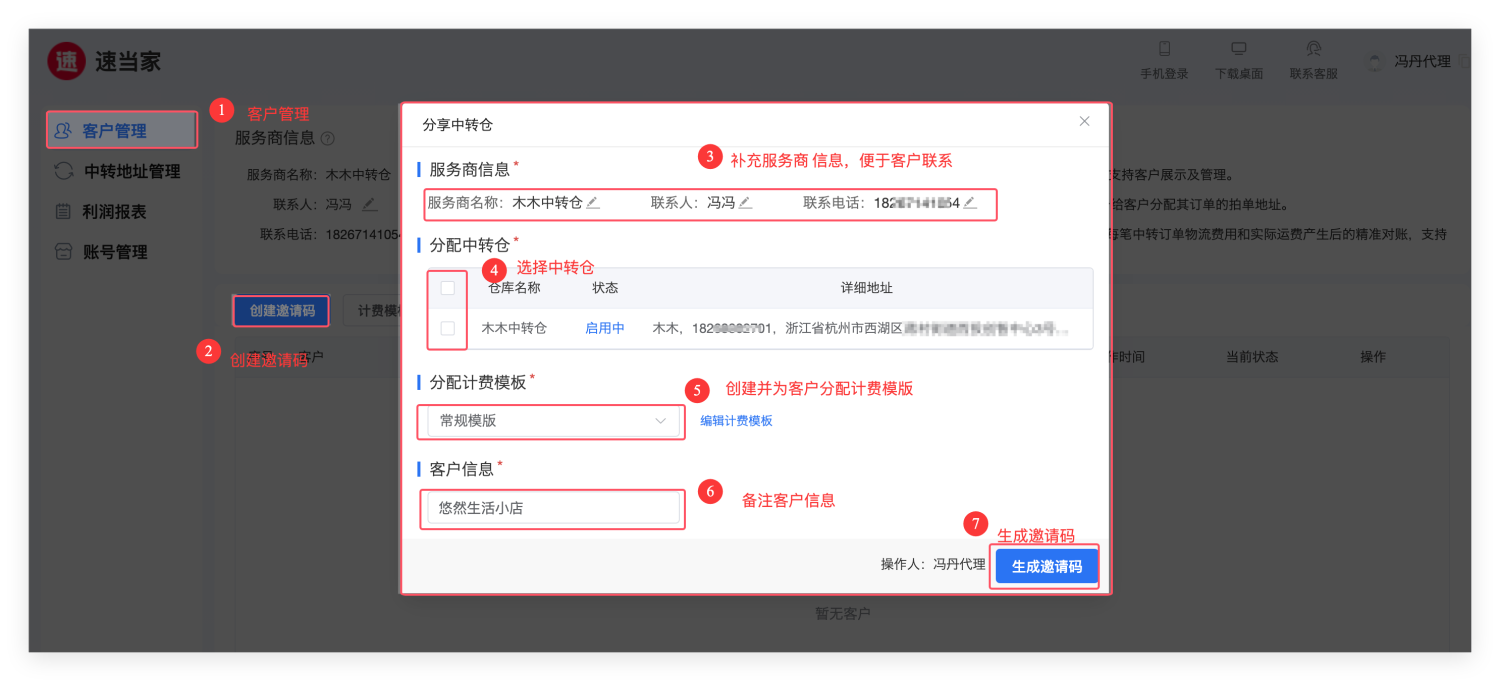This screenshot has width=1500, height=681.
Task: Click the 编辑计费模板 link
Action: point(736,421)
